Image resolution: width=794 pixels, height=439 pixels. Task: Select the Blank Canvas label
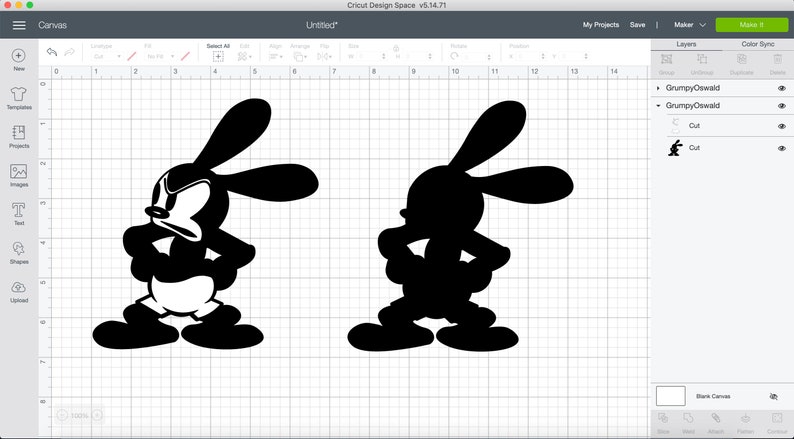point(713,396)
